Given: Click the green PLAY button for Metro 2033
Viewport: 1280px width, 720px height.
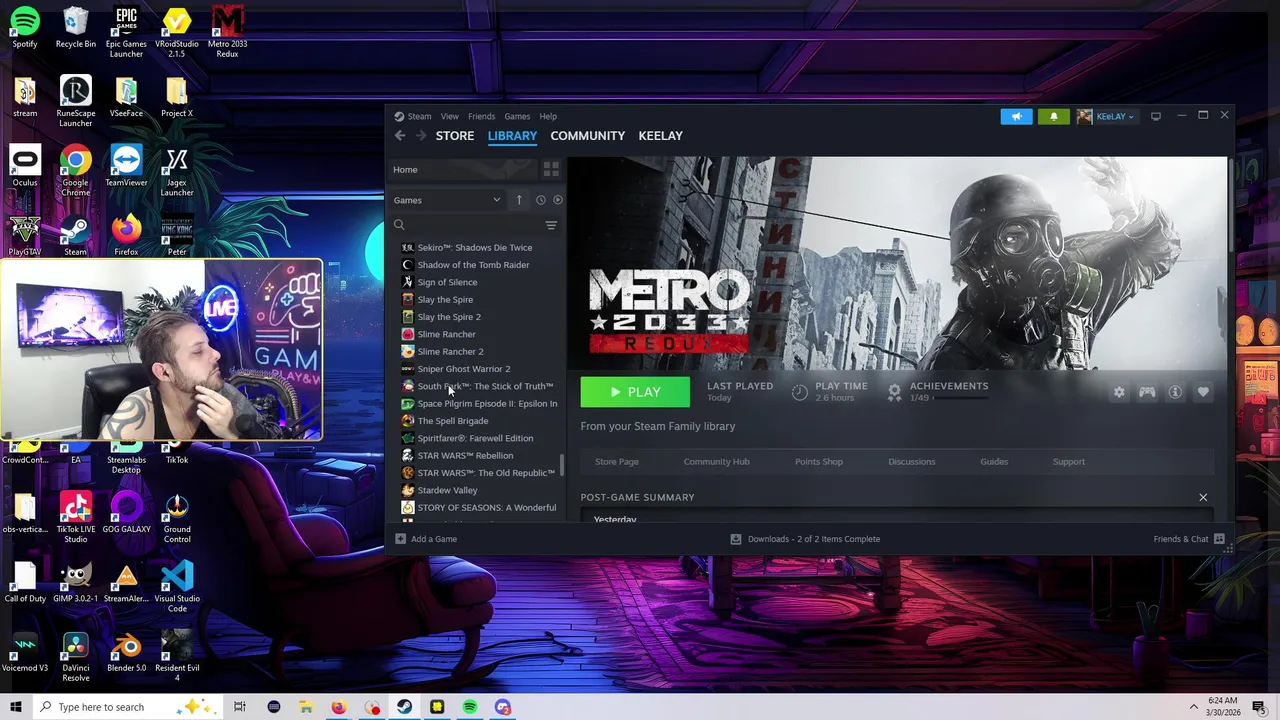Looking at the screenshot, I should pyautogui.click(x=635, y=392).
